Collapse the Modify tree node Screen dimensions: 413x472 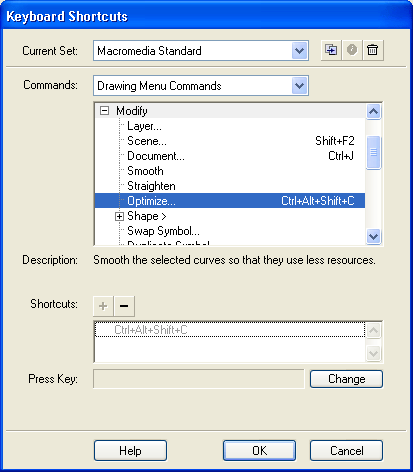click(104, 111)
